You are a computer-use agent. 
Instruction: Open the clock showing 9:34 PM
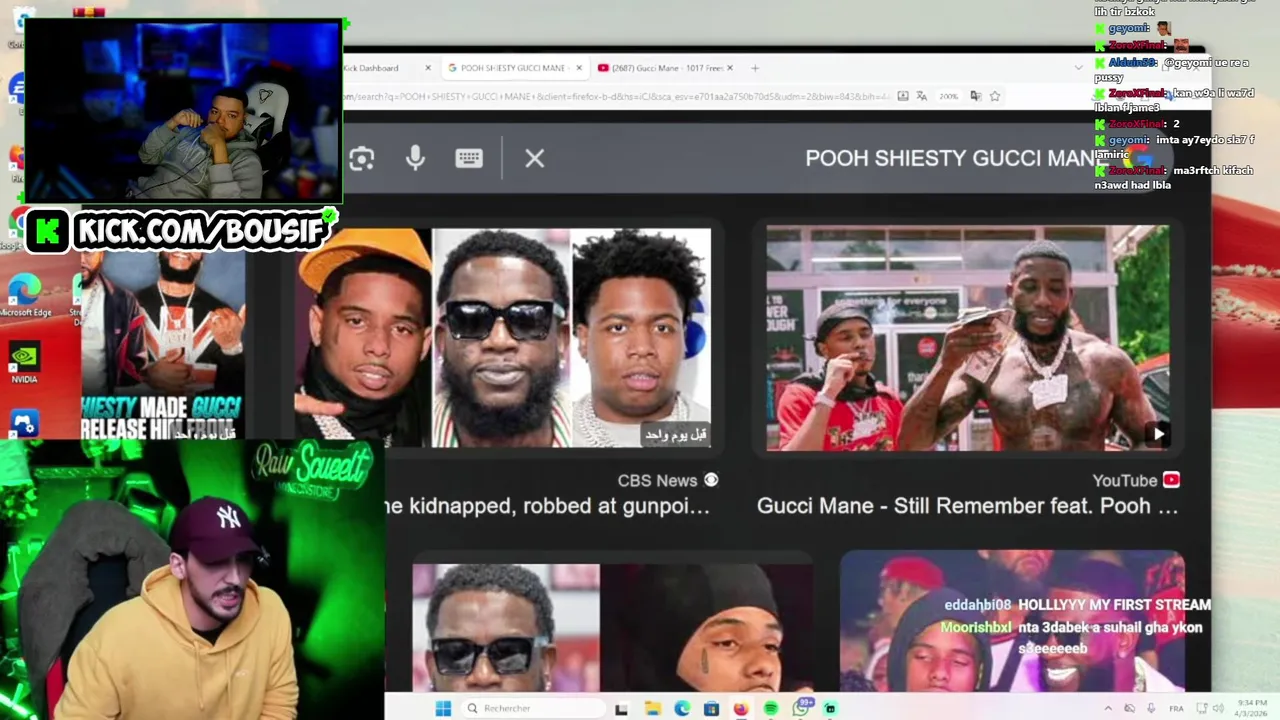click(x=1252, y=708)
